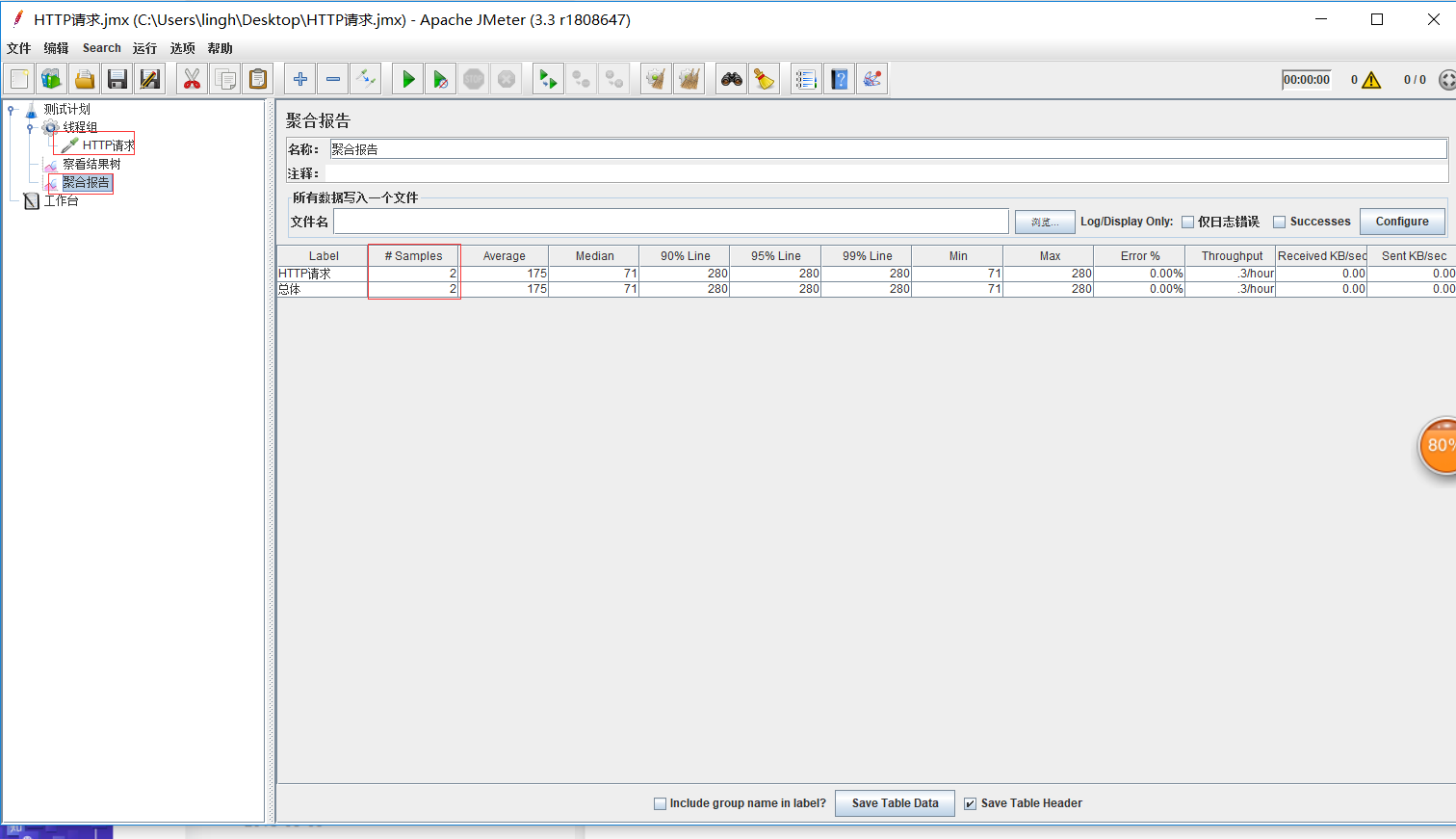Collapse the 线程组 tree node handle
The width and height of the screenshot is (1456, 839).
point(30,128)
